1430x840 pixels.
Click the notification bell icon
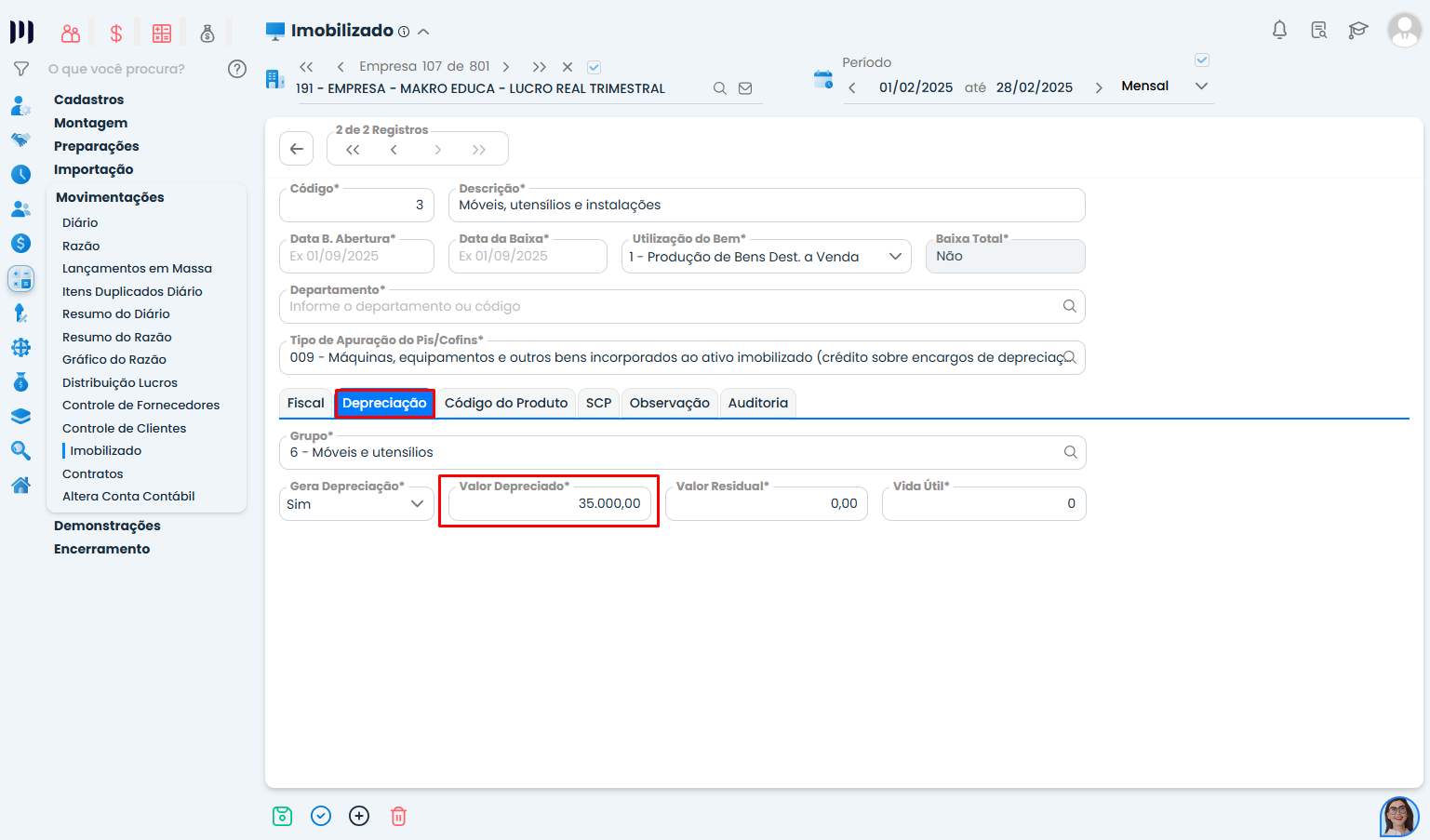1279,30
